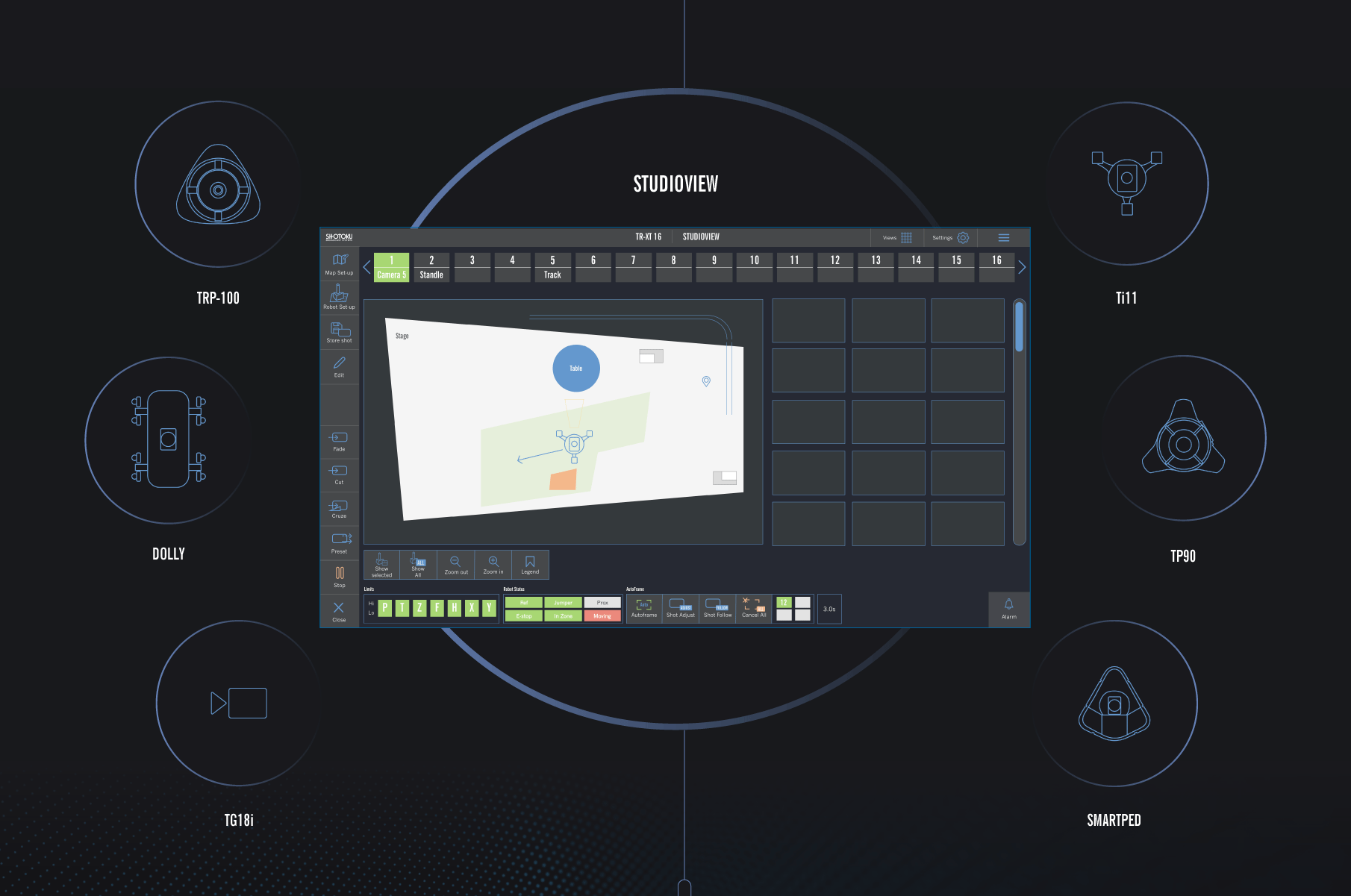Select channel 2 Standle tab
Viewport: 1351px width, 896px height.
pyautogui.click(x=431, y=267)
